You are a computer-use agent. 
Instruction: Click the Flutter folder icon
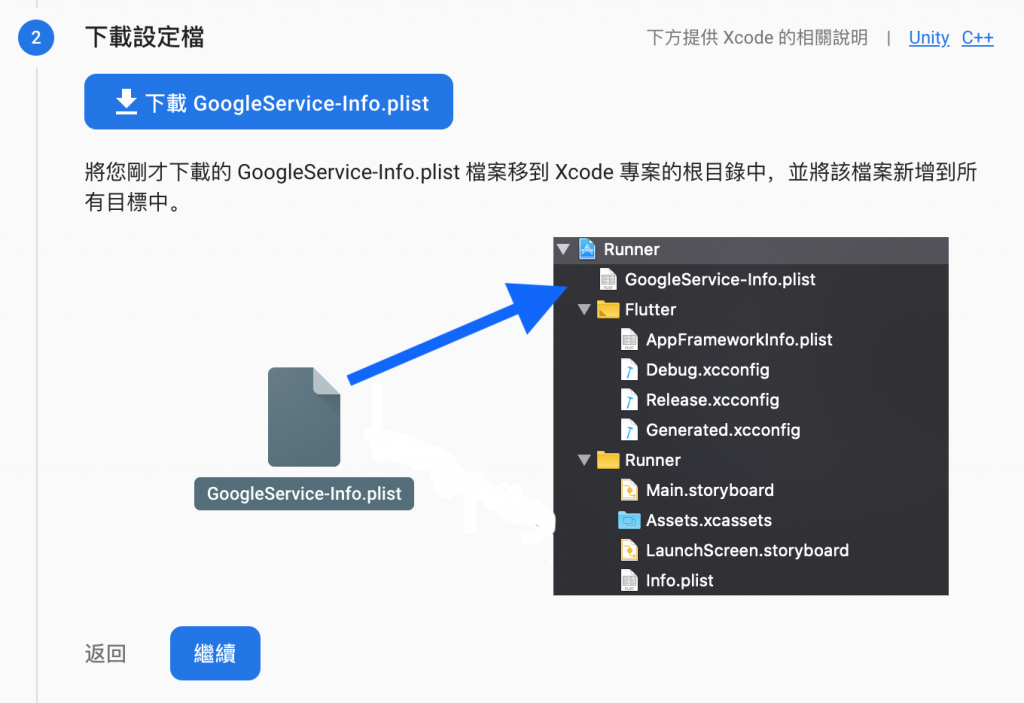608,309
